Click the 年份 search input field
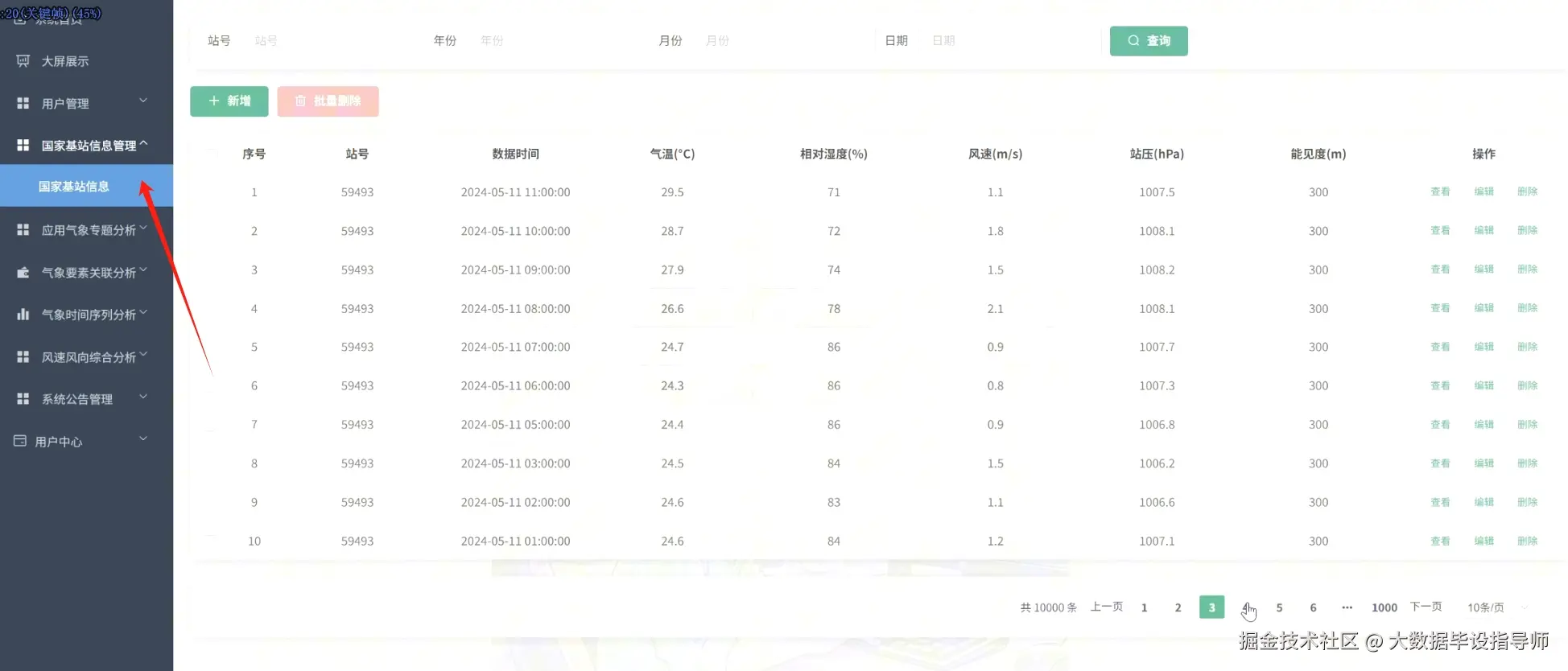This screenshot has height=671, width=1568. [x=555, y=40]
